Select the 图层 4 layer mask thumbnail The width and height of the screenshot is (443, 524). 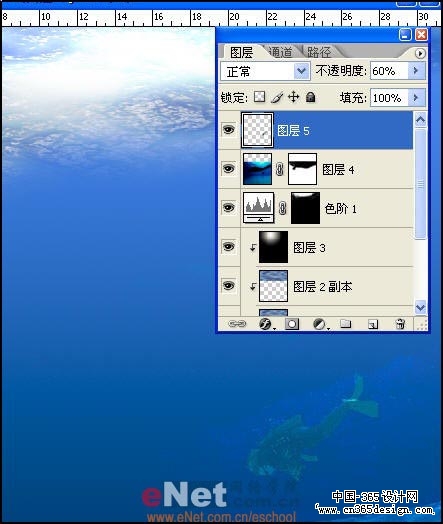302,169
